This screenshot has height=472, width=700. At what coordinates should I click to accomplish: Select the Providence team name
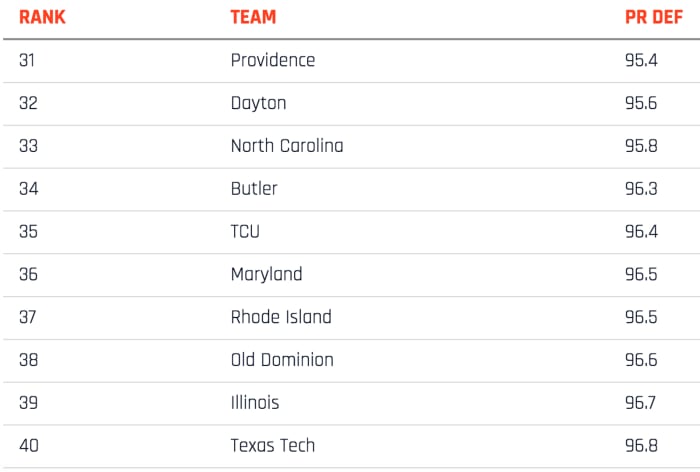272,60
